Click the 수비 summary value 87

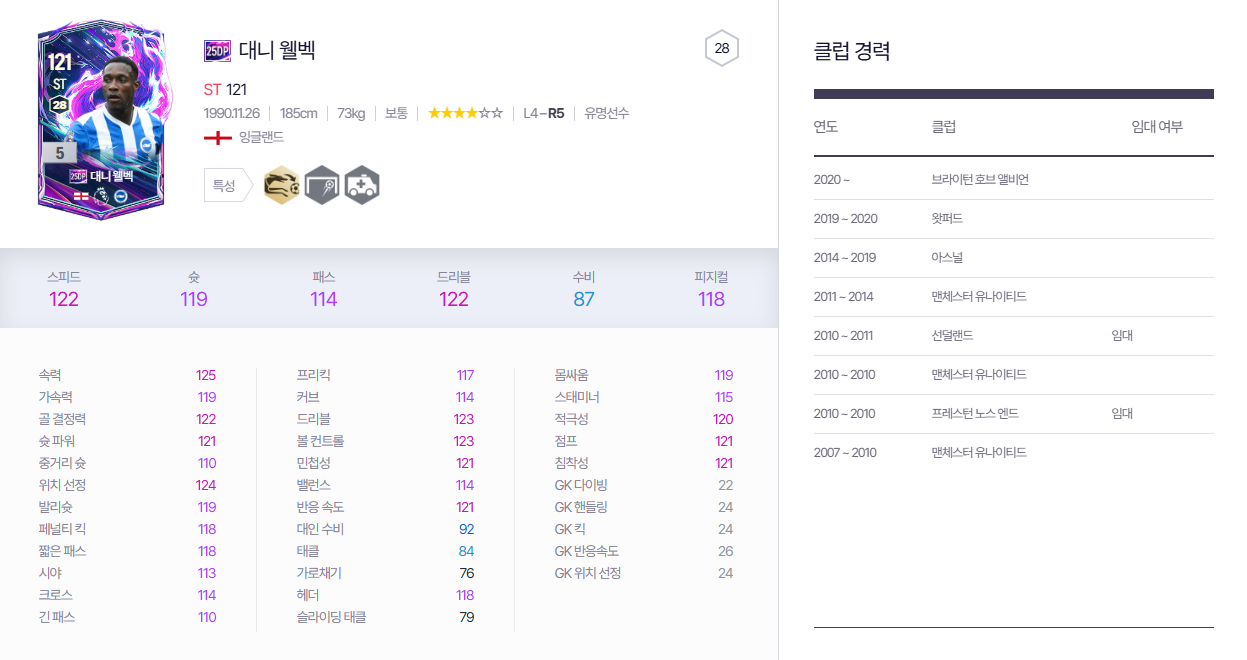(583, 299)
